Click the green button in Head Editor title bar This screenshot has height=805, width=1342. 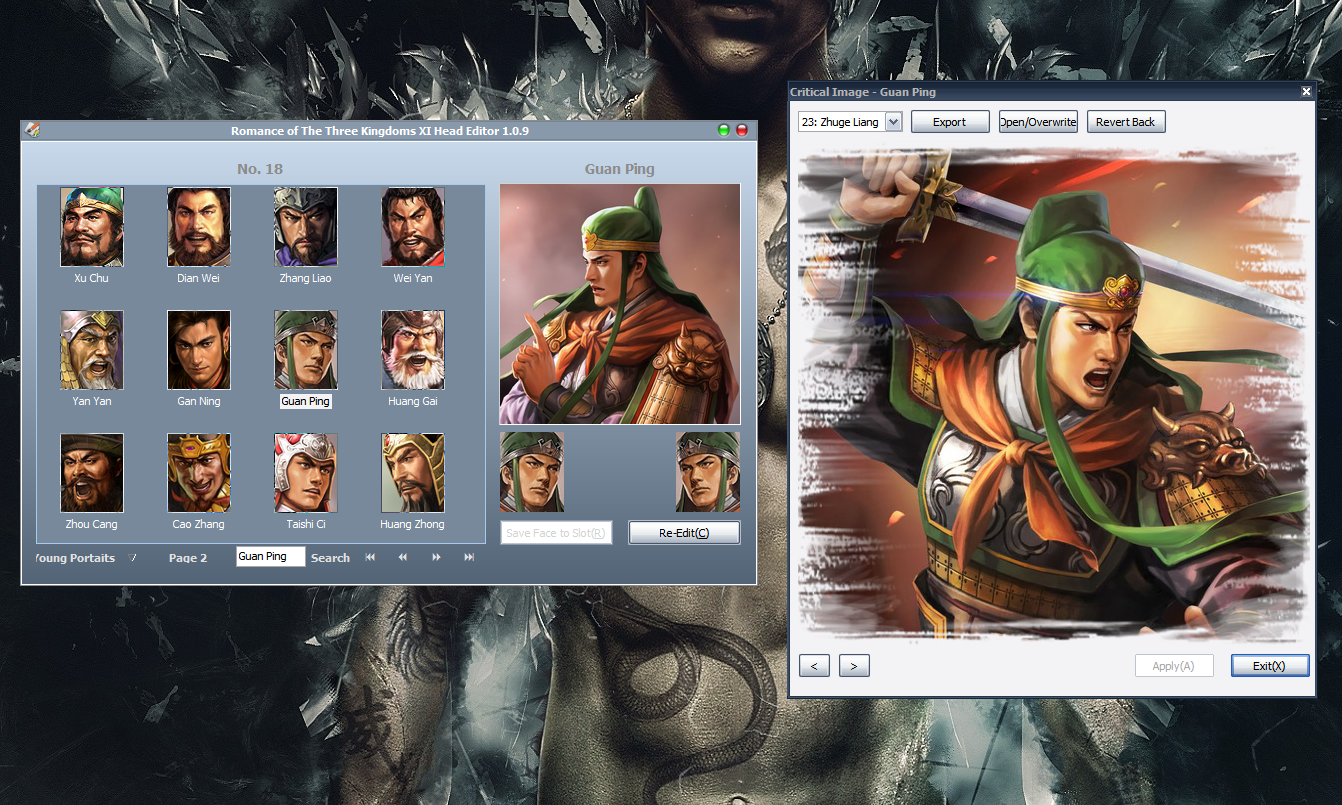point(724,130)
